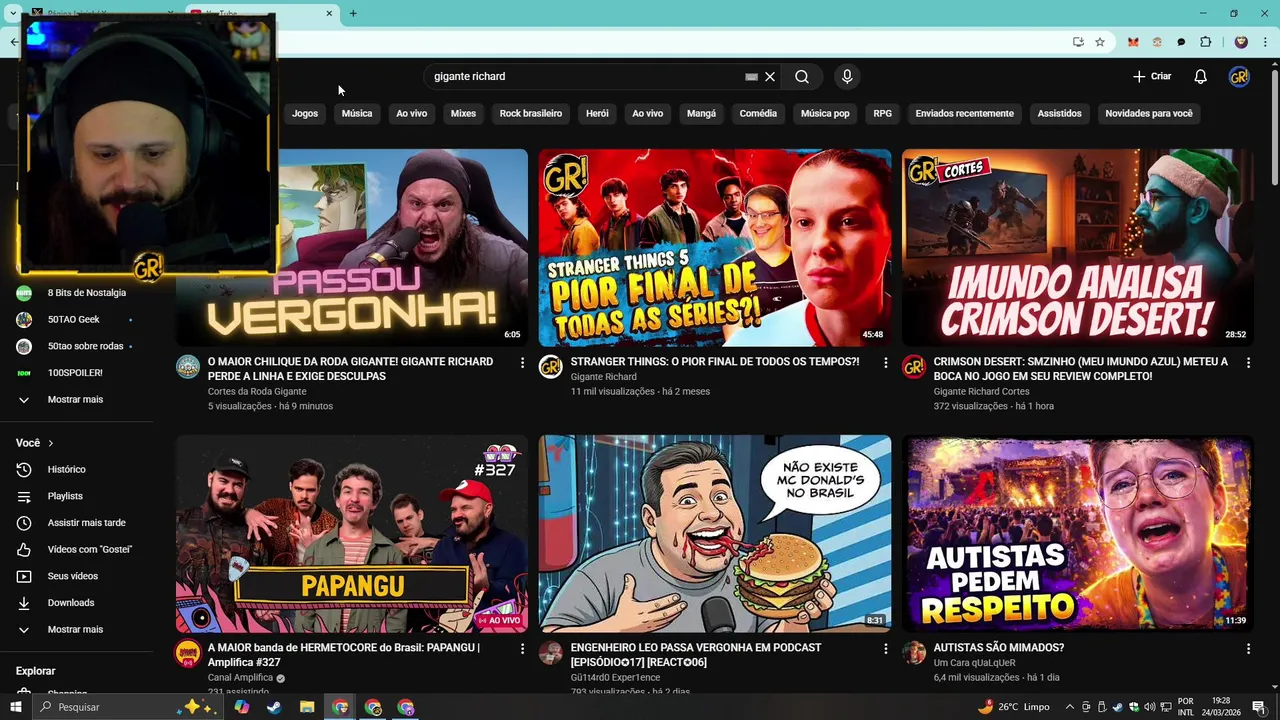Open more options for O MAIOR CHILIQUE video
The width and height of the screenshot is (1280, 720).
(522, 363)
